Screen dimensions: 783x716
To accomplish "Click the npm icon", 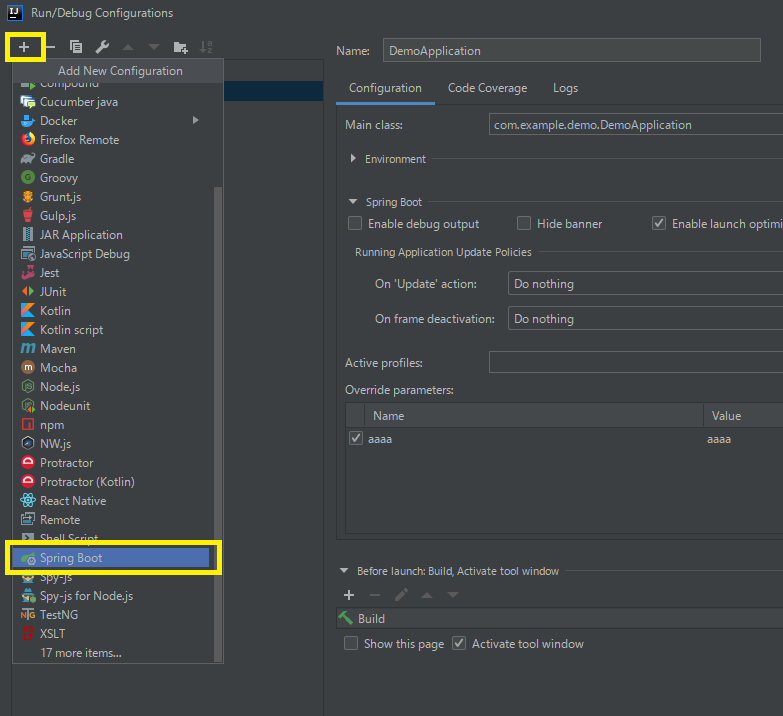I will tap(28, 425).
